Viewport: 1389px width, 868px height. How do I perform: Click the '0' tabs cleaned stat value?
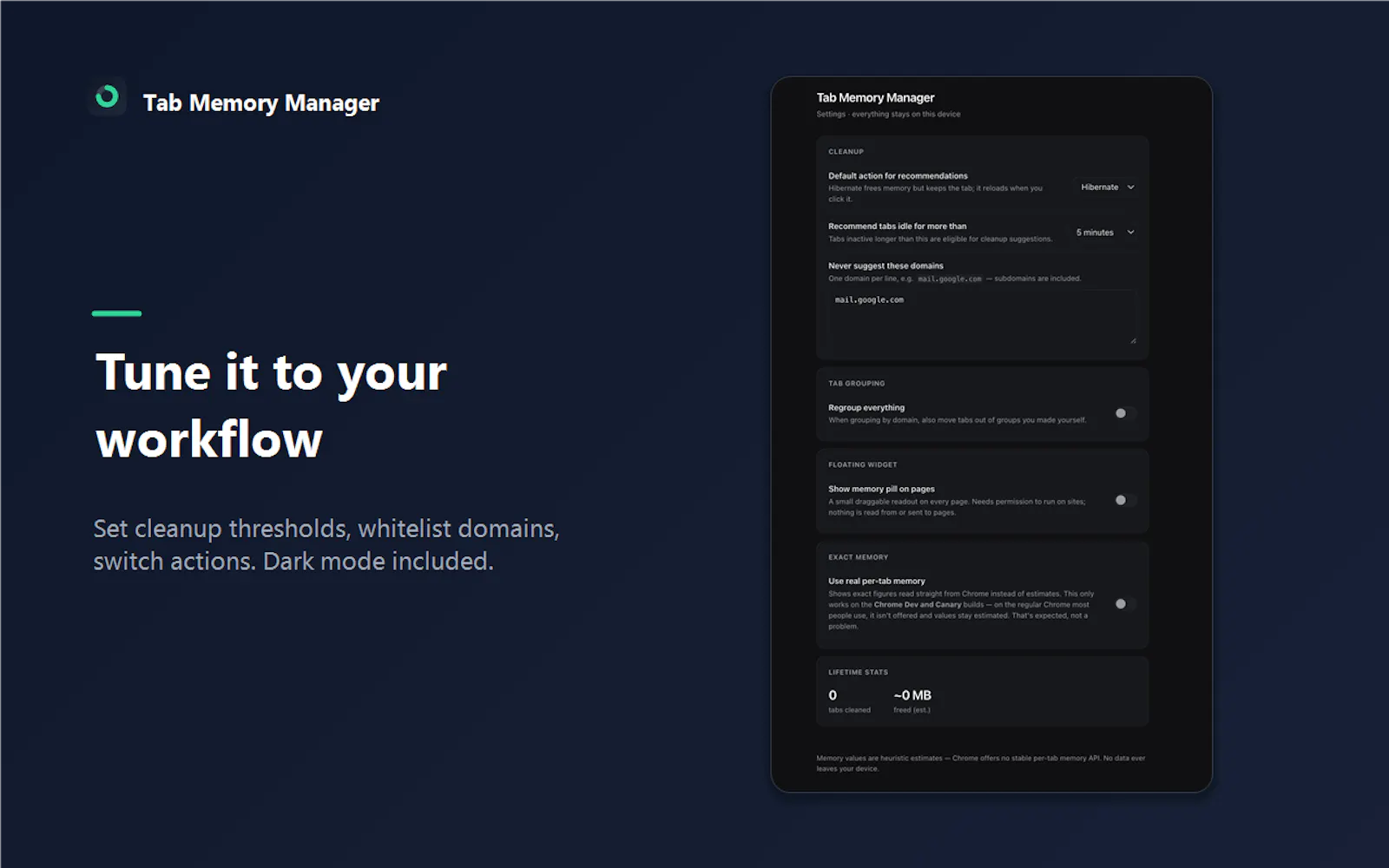(833, 695)
